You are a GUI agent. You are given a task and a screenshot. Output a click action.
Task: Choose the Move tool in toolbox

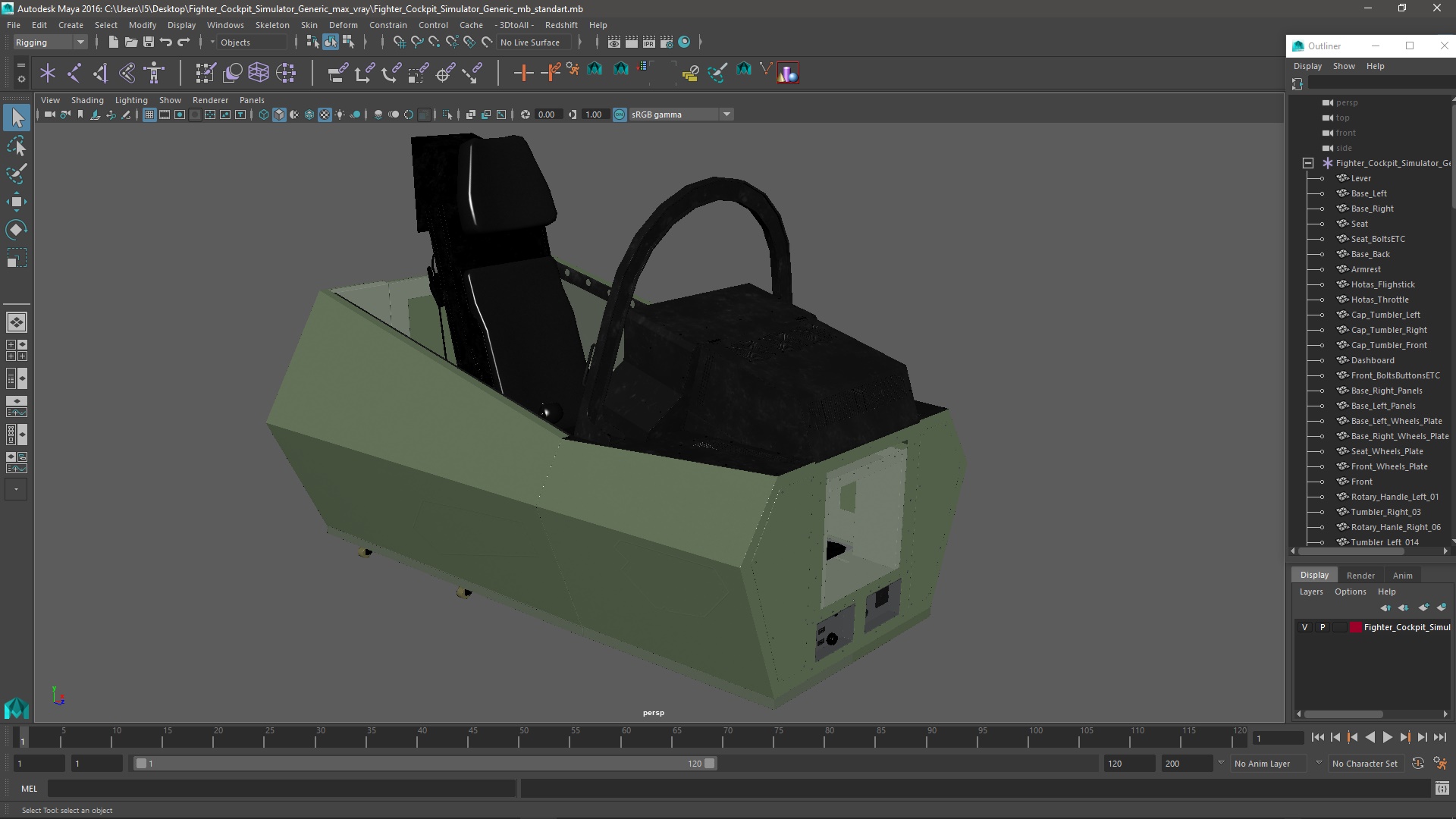tap(17, 202)
